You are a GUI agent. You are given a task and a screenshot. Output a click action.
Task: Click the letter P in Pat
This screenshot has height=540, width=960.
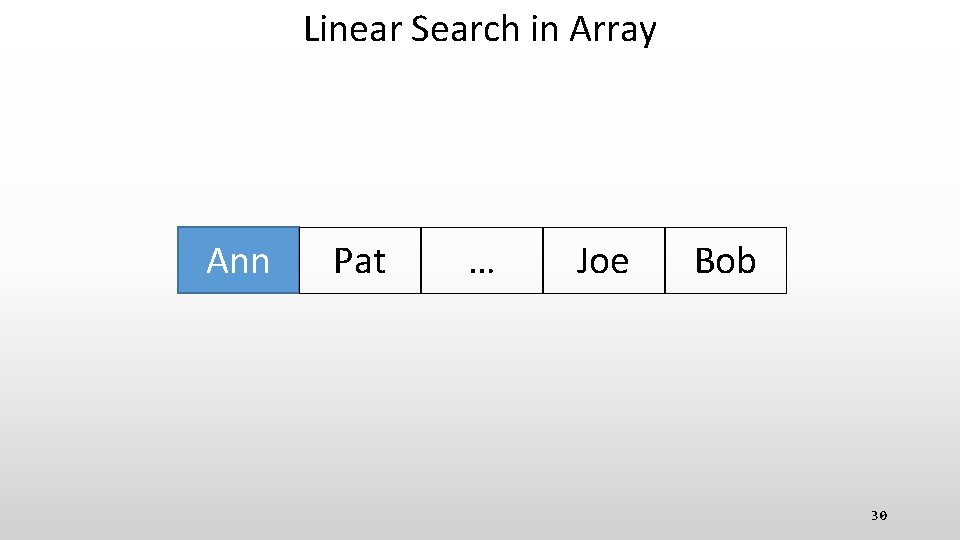pos(343,261)
